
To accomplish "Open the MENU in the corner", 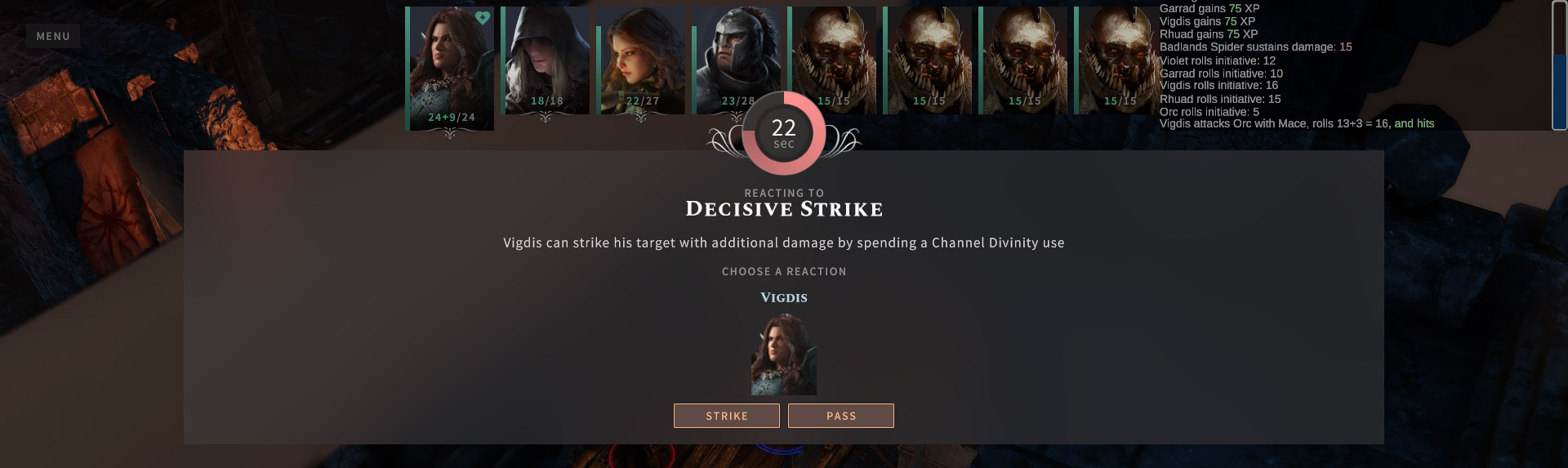I will (x=53, y=36).
